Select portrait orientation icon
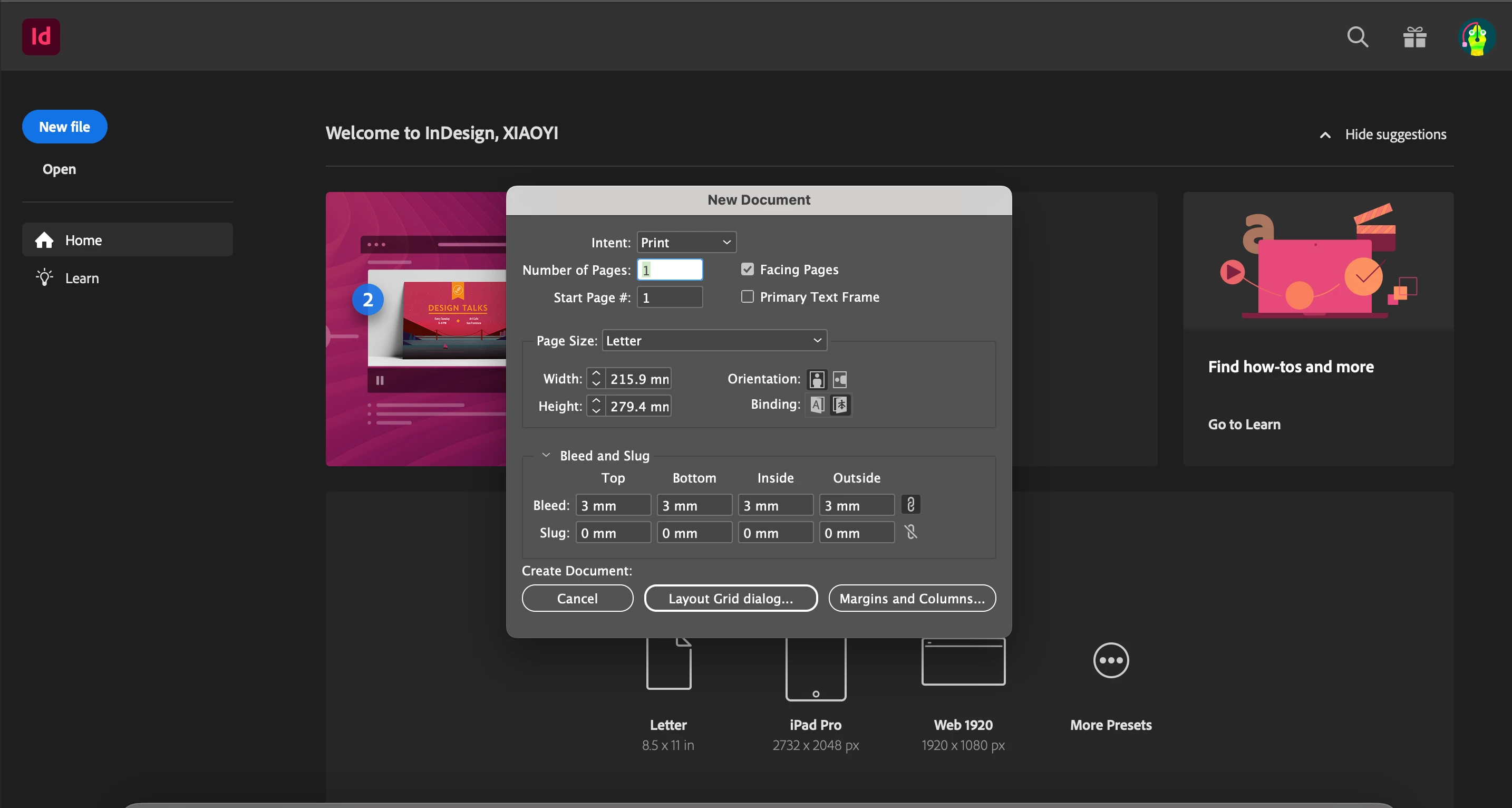This screenshot has height=808, width=1512. point(817,379)
